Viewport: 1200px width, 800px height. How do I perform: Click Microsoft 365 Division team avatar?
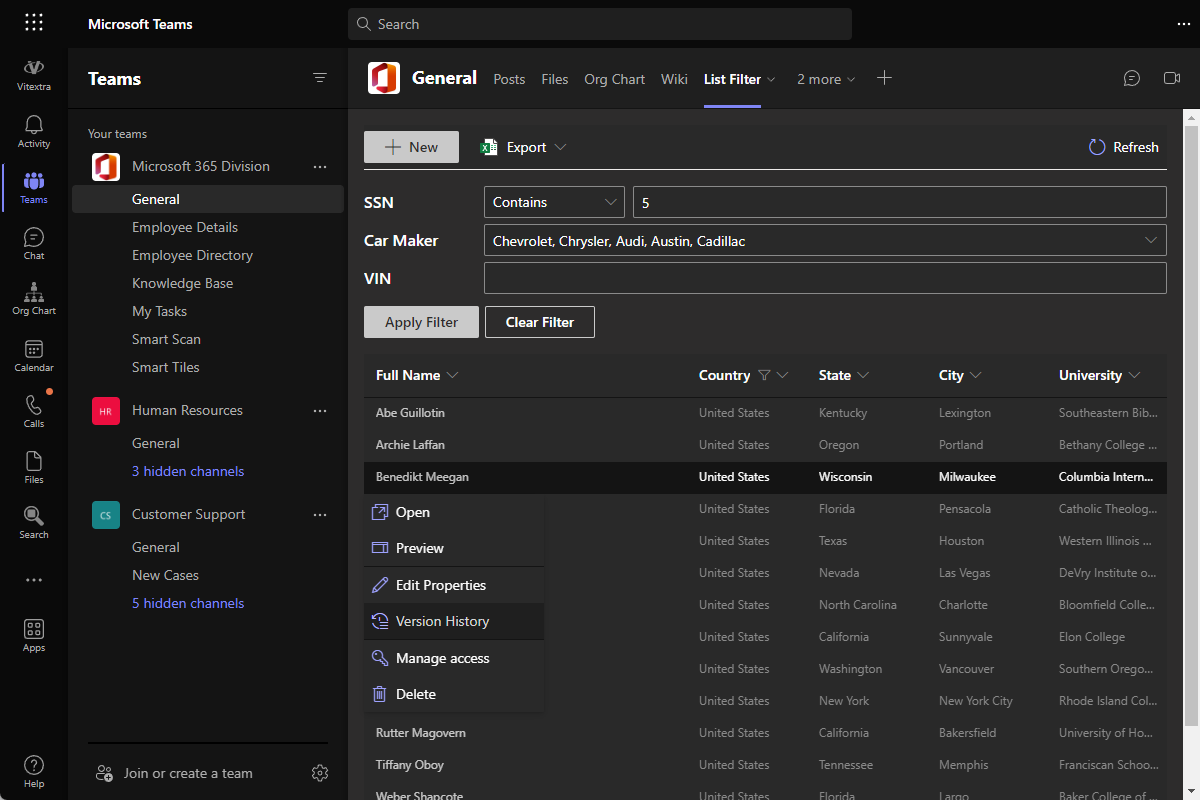pos(106,167)
